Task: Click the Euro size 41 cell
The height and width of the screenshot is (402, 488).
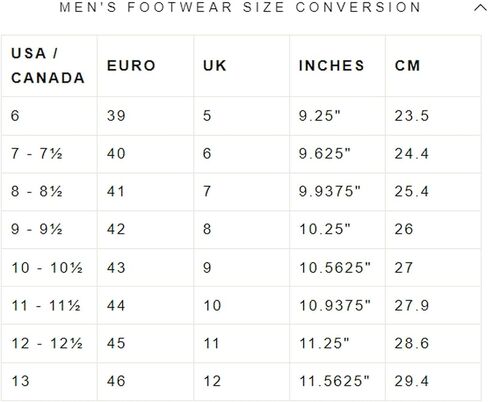Action: click(x=145, y=192)
